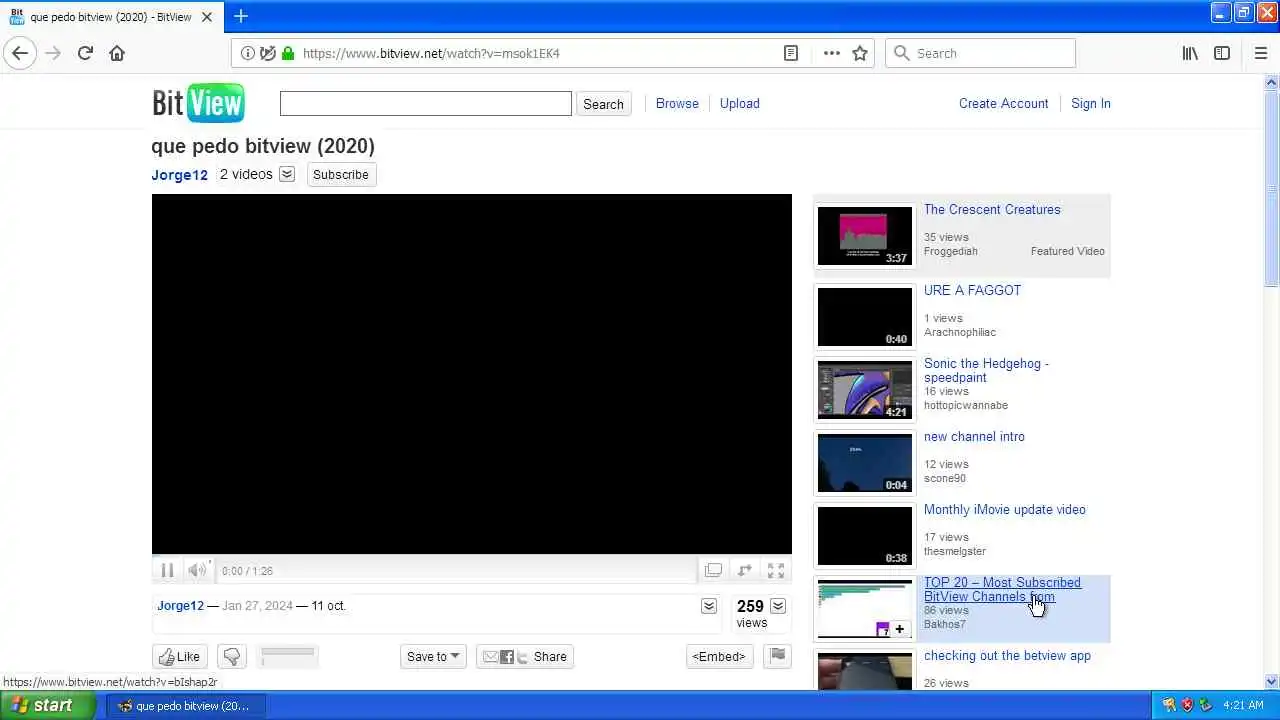Subscribe to the Jorge12 channel

click(341, 174)
